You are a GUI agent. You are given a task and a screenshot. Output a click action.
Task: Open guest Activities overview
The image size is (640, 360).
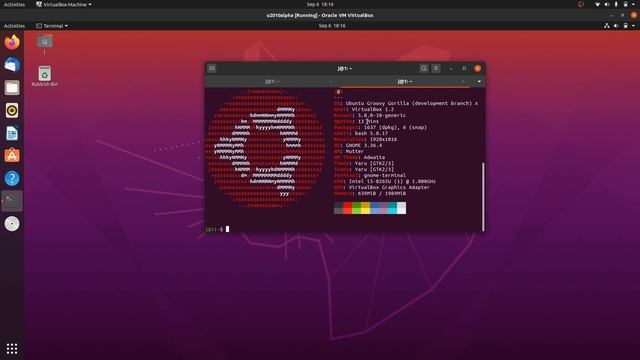click(14, 26)
